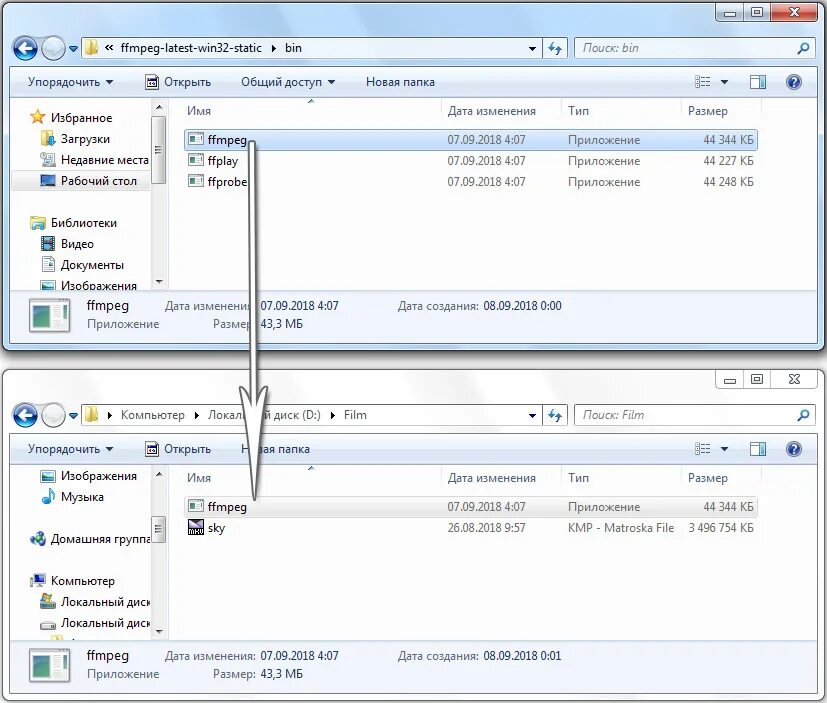Image resolution: width=827 pixels, height=703 pixels.
Task: Click Новая папка in bin window
Action: 400,82
